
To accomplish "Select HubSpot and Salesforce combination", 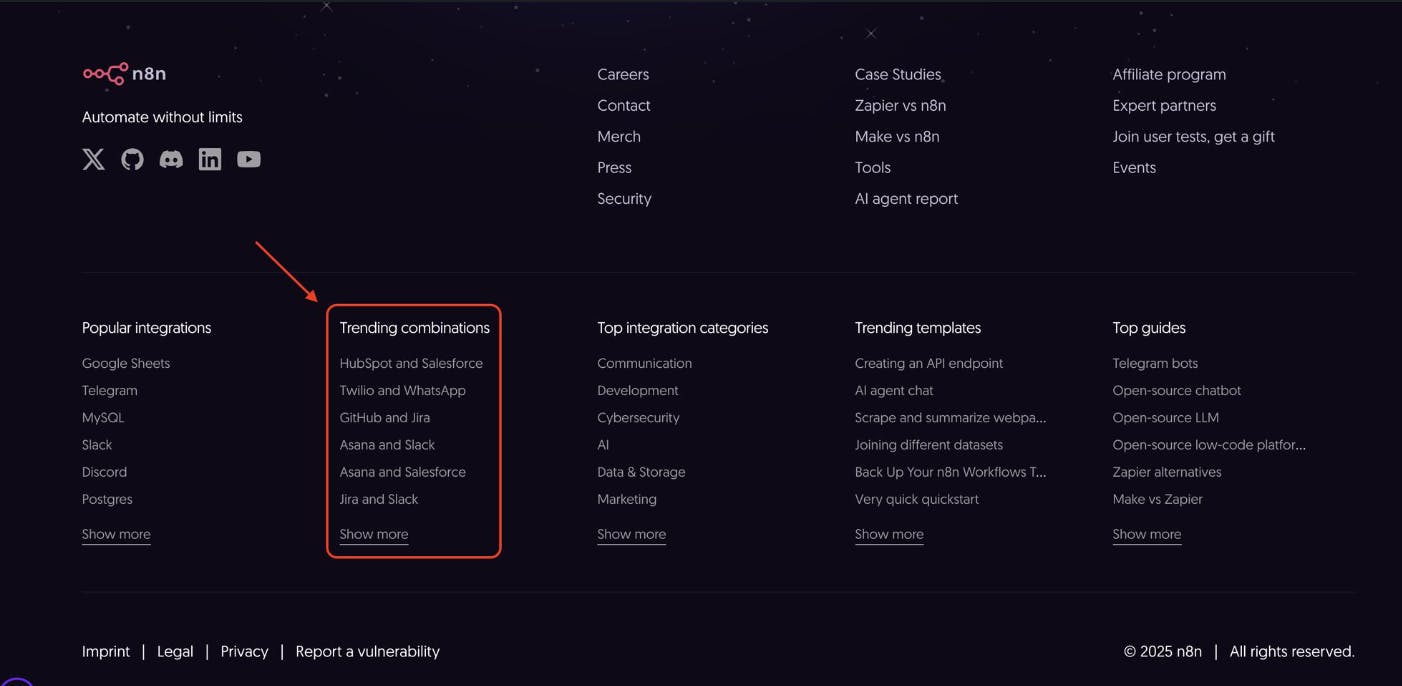I will click(x=411, y=363).
